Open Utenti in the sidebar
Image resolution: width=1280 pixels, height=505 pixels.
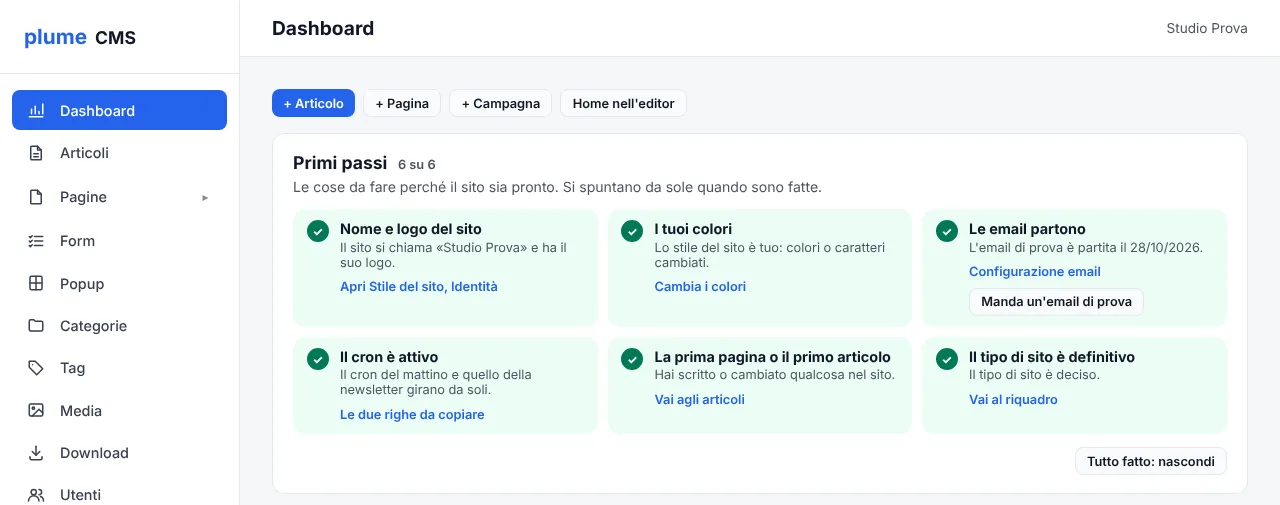point(119,495)
